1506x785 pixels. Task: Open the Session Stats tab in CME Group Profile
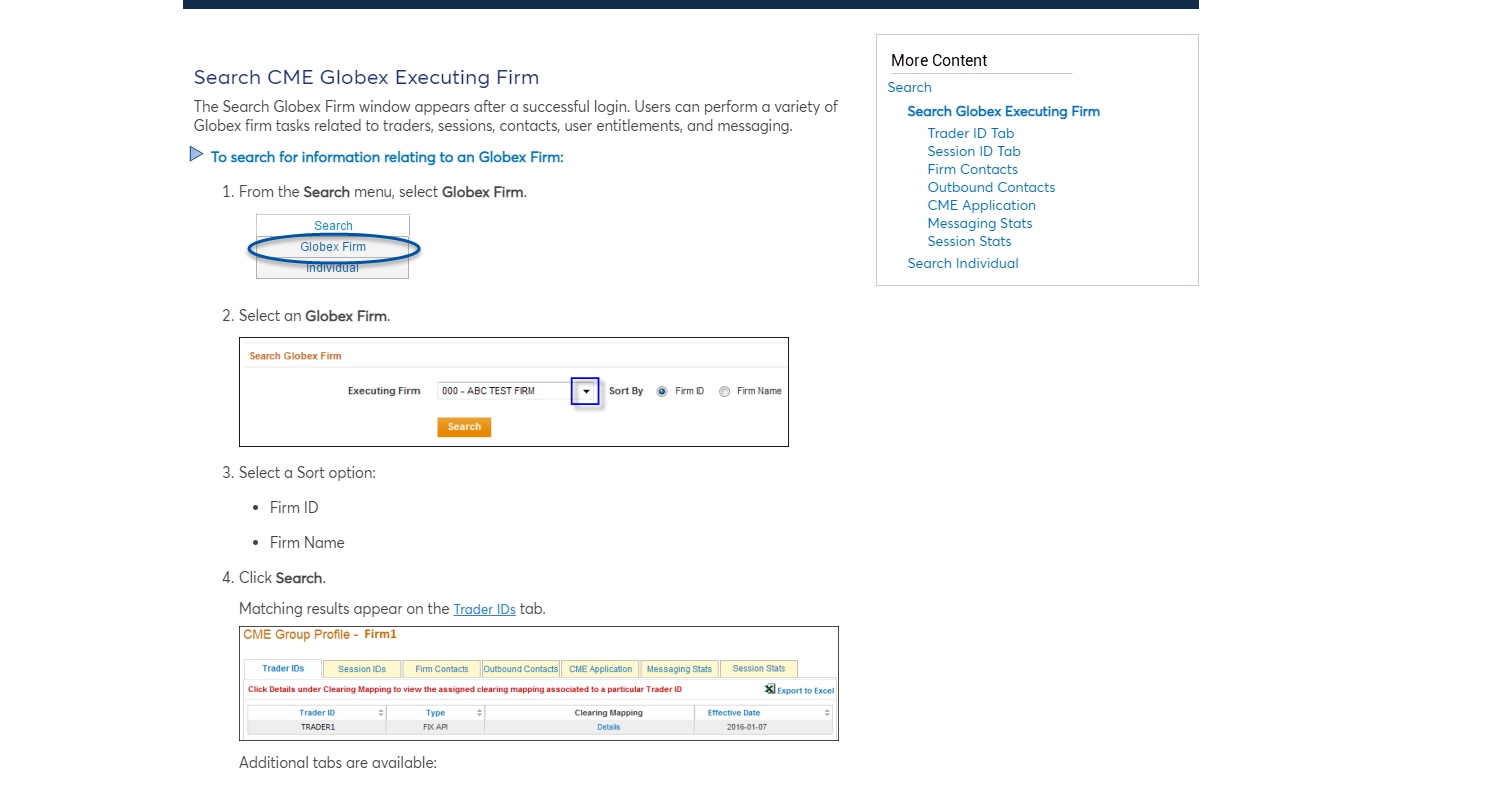759,669
